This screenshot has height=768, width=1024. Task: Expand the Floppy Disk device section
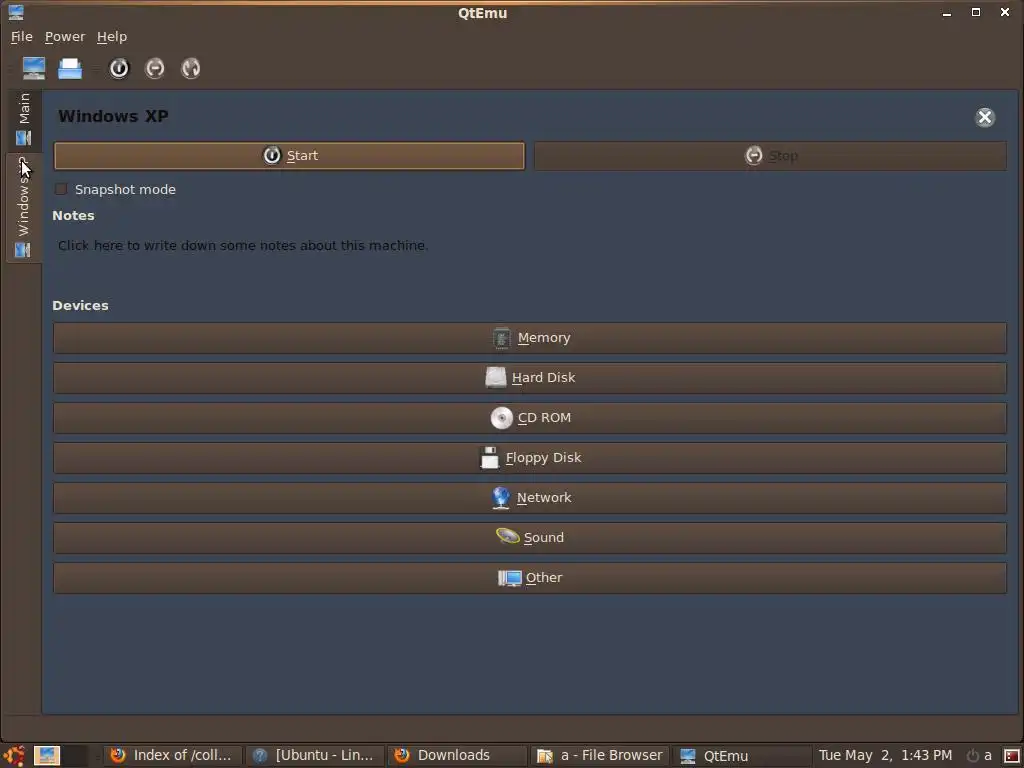pos(530,458)
